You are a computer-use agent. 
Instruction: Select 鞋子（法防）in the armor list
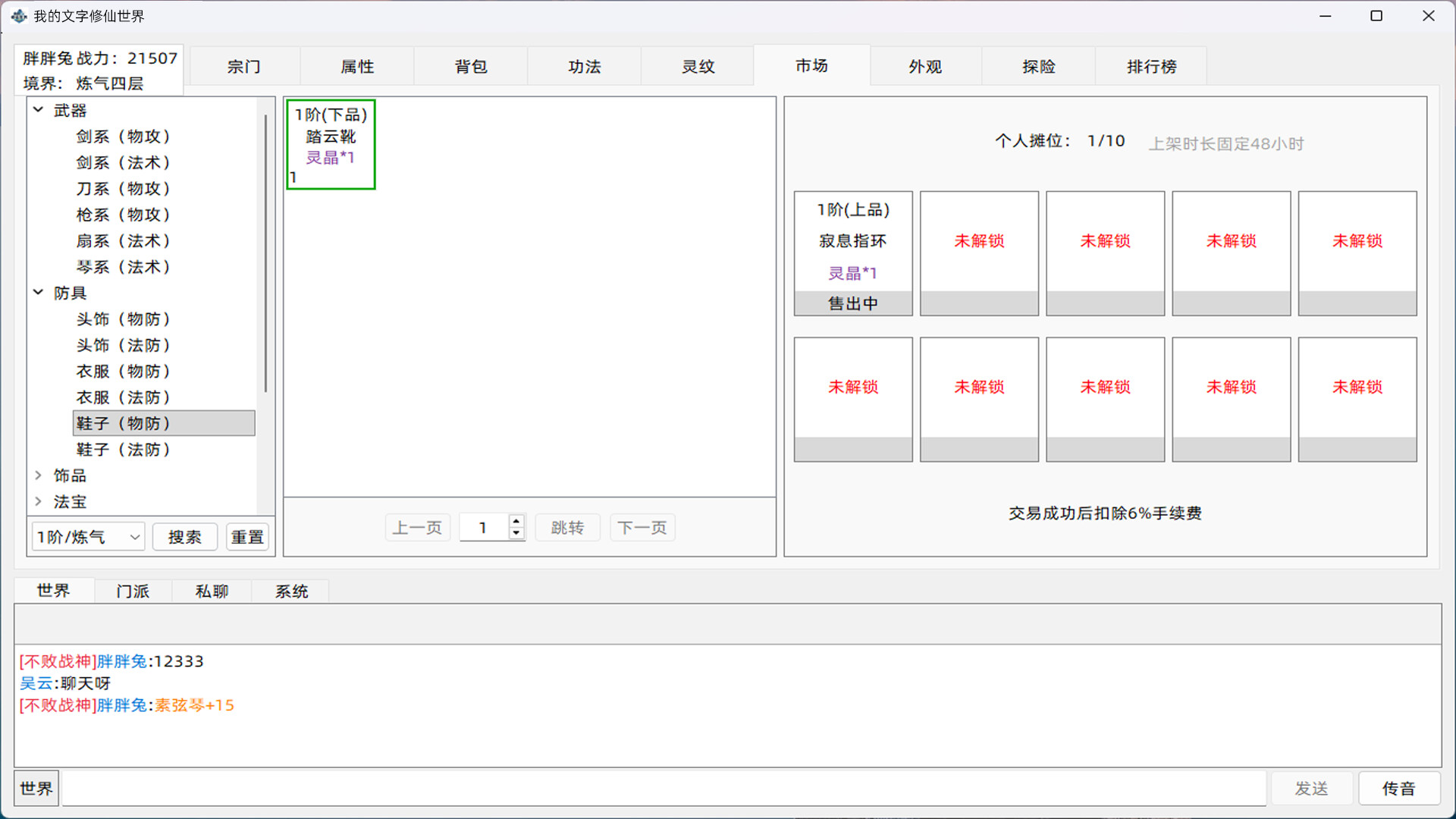(x=124, y=449)
